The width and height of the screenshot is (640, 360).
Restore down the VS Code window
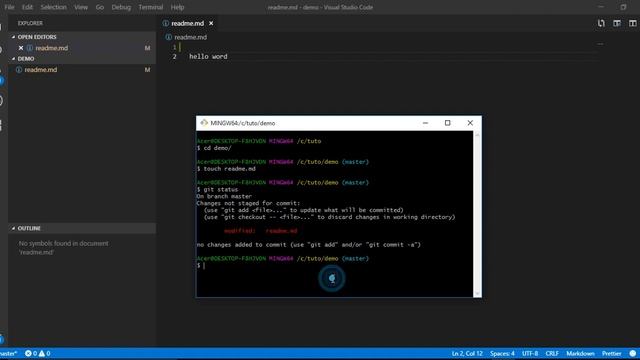623,7
